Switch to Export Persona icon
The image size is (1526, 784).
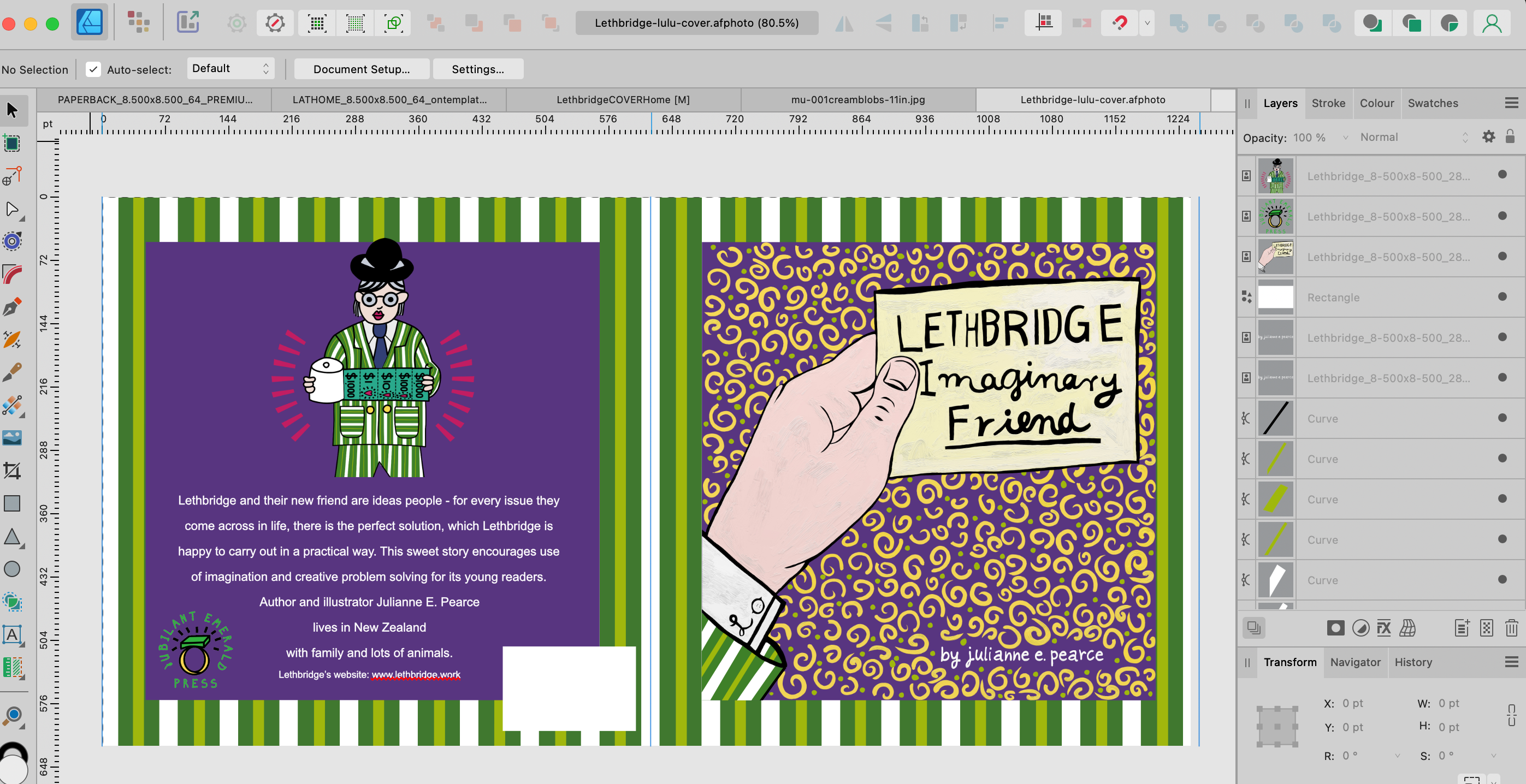(x=188, y=23)
